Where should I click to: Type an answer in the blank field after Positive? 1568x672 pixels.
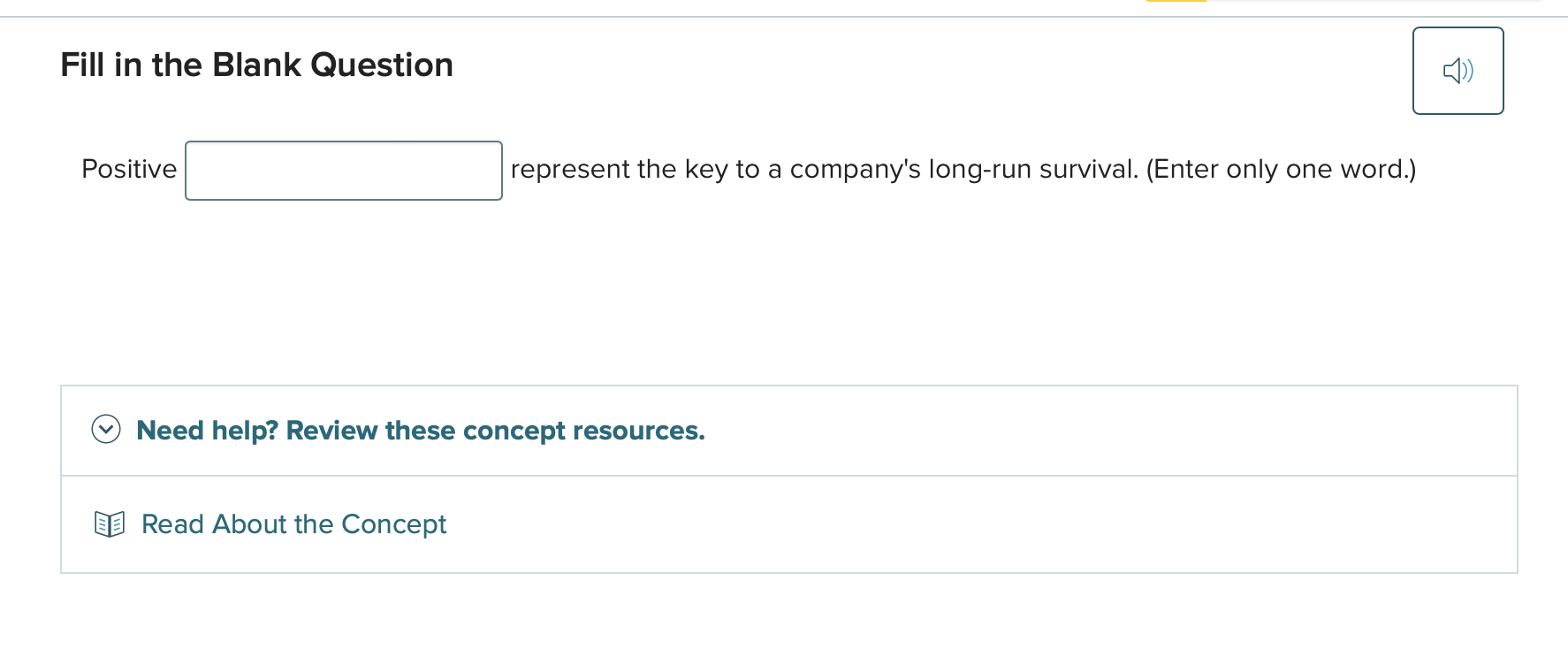[343, 171]
